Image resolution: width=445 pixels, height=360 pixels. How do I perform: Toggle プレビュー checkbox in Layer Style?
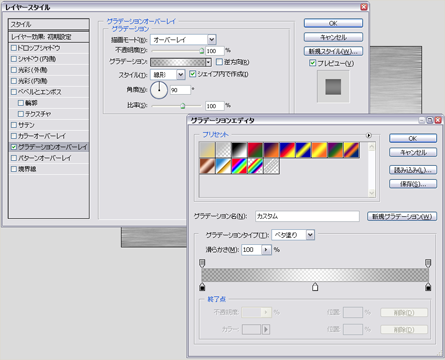pos(312,63)
